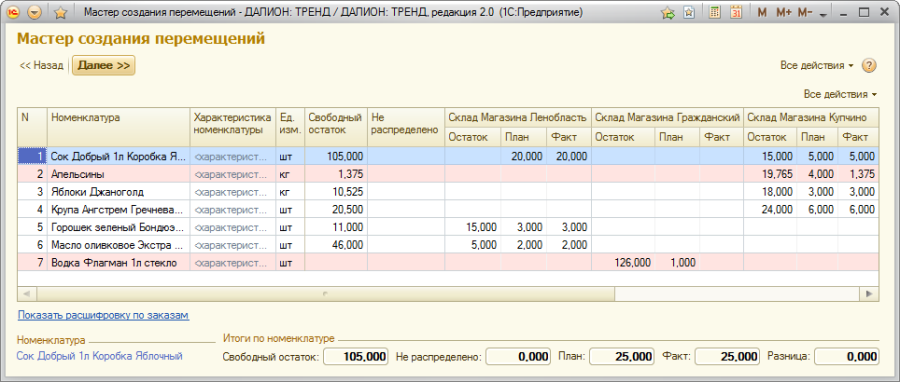The width and height of the screenshot is (900, 382).
Task: Click the M+ memory add button
Action: coord(783,13)
